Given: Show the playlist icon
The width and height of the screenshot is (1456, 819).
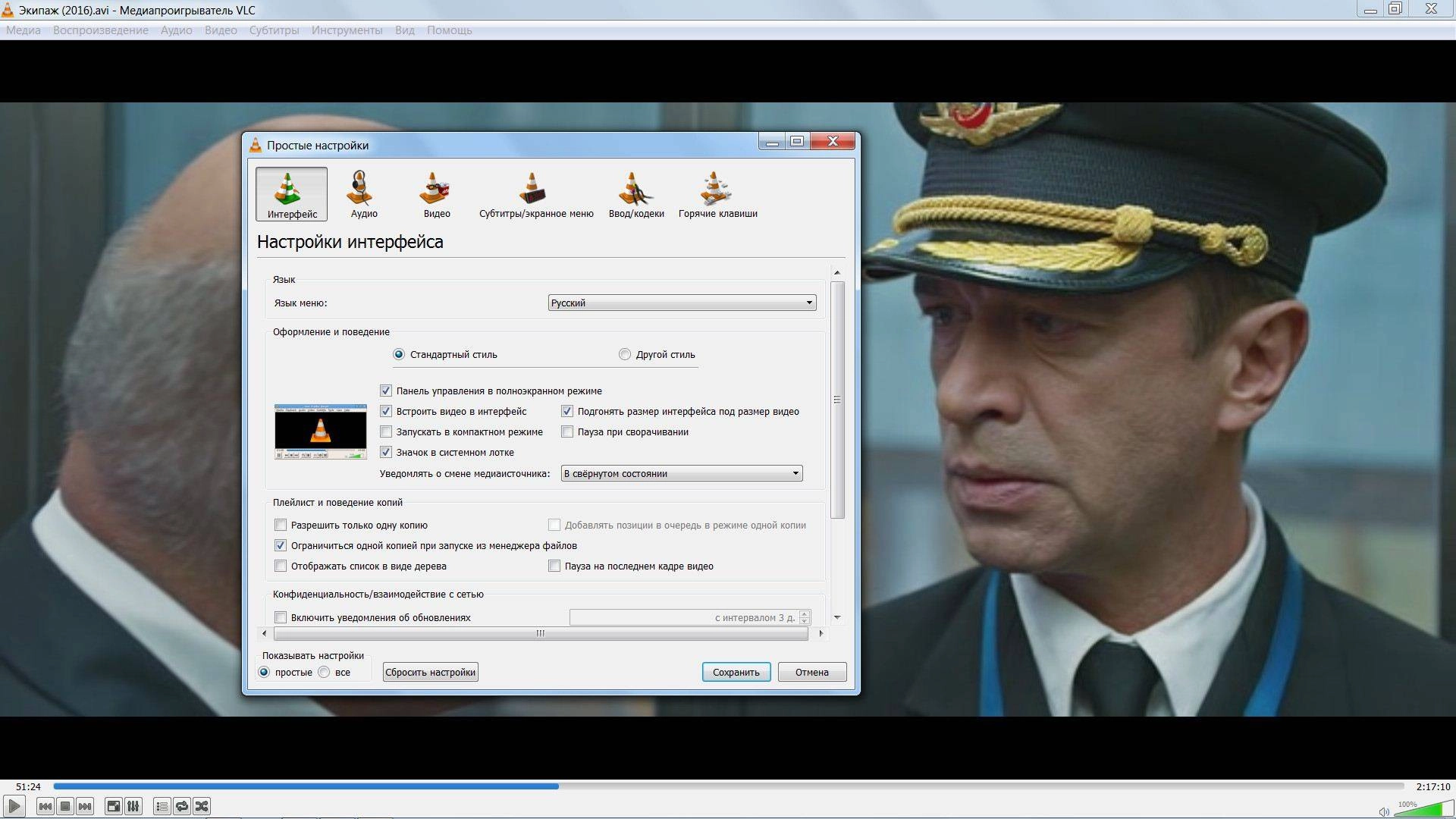Looking at the screenshot, I should (x=162, y=806).
